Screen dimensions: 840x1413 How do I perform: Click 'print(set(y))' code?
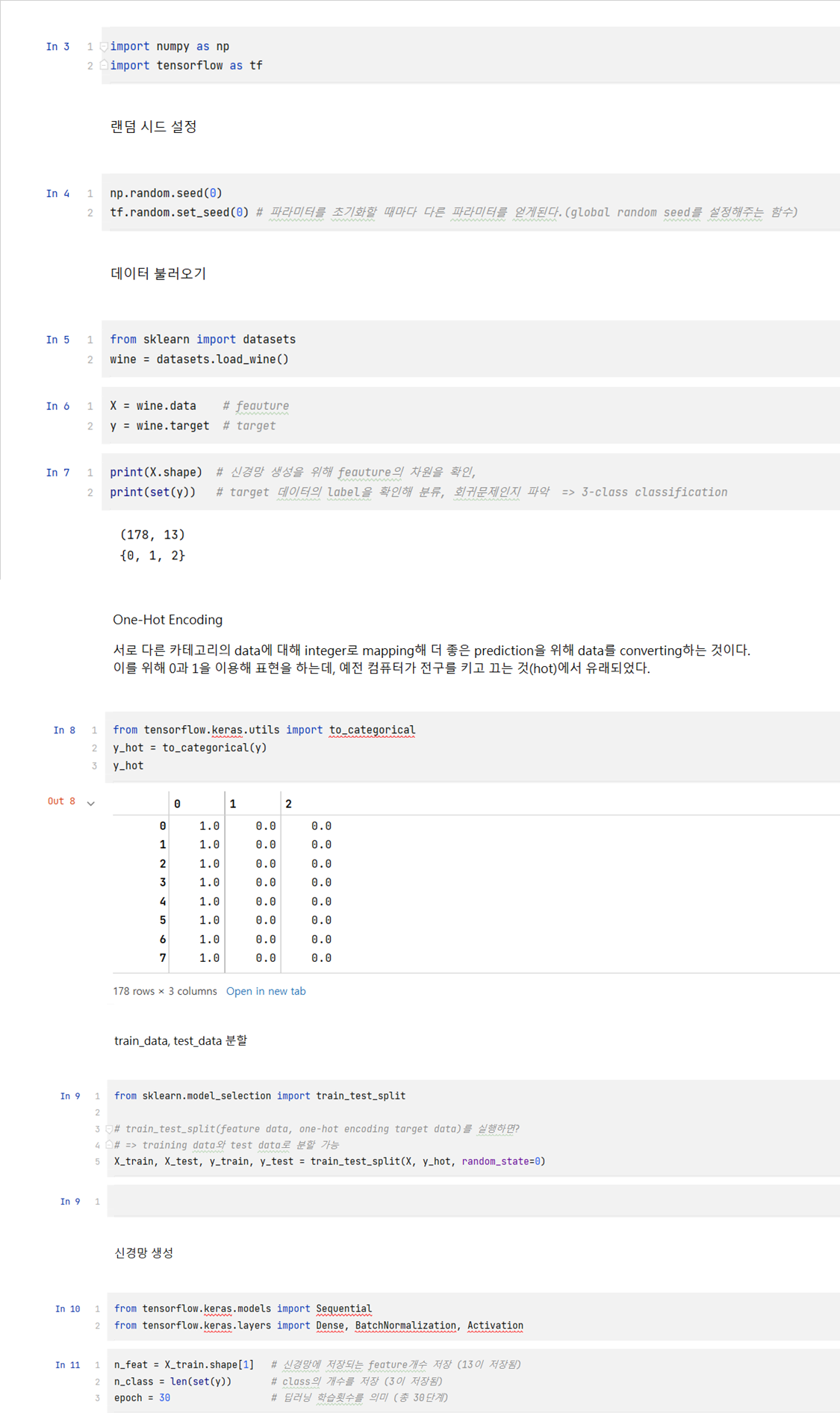153,492
